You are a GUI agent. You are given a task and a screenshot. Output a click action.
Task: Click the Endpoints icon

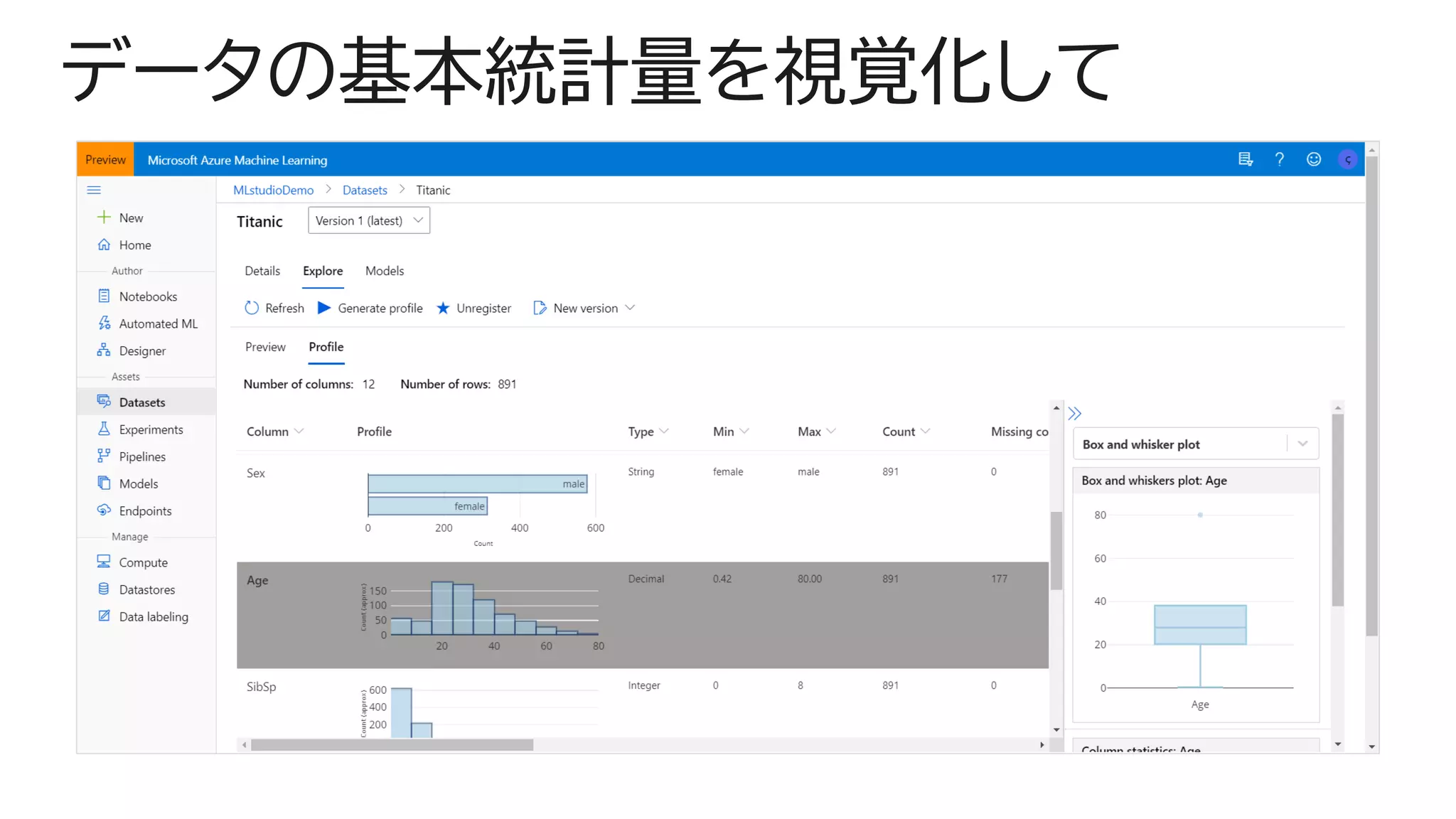(104, 510)
